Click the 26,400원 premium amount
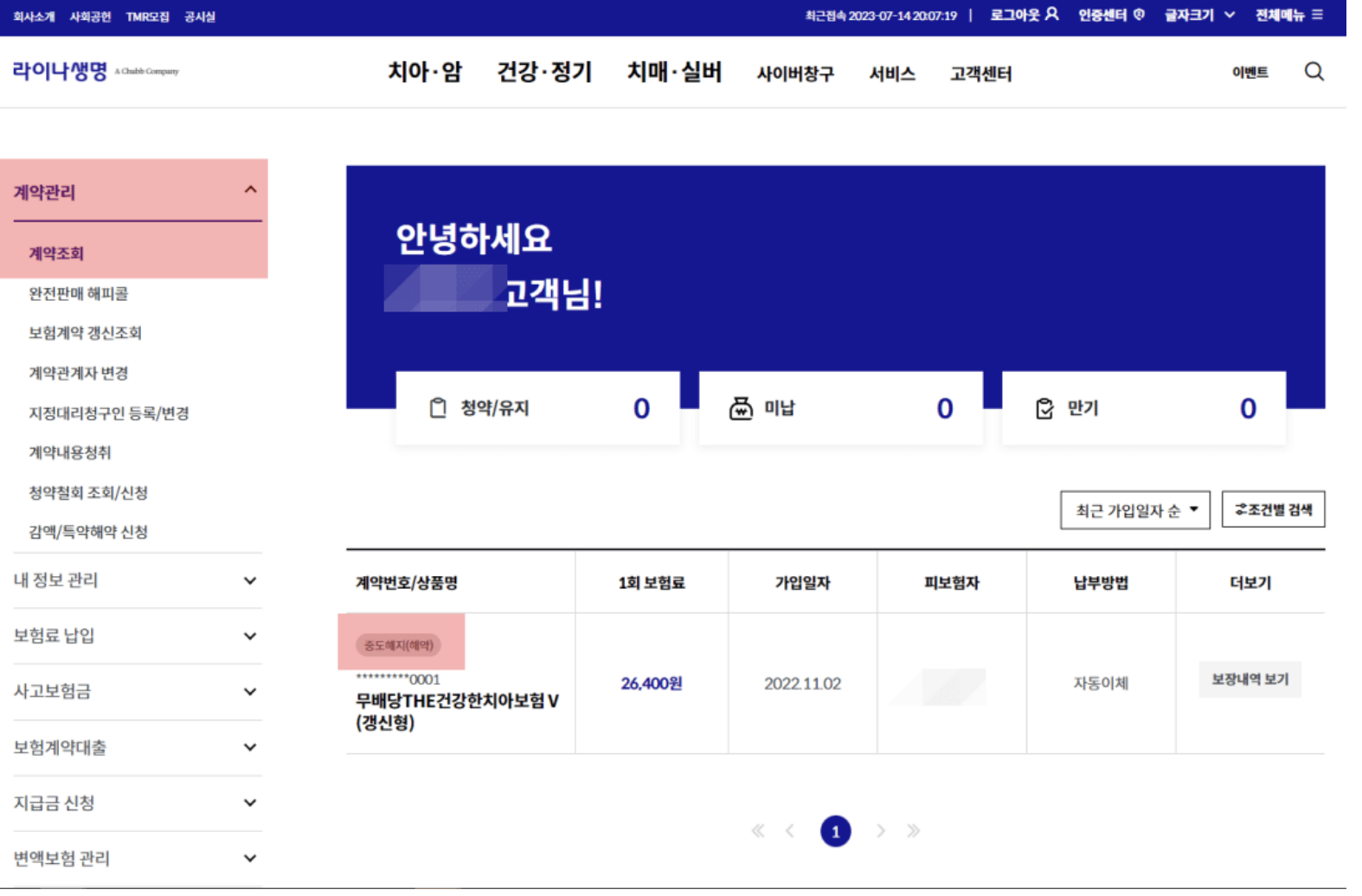This screenshot has width=1362, height=896. 652,683
